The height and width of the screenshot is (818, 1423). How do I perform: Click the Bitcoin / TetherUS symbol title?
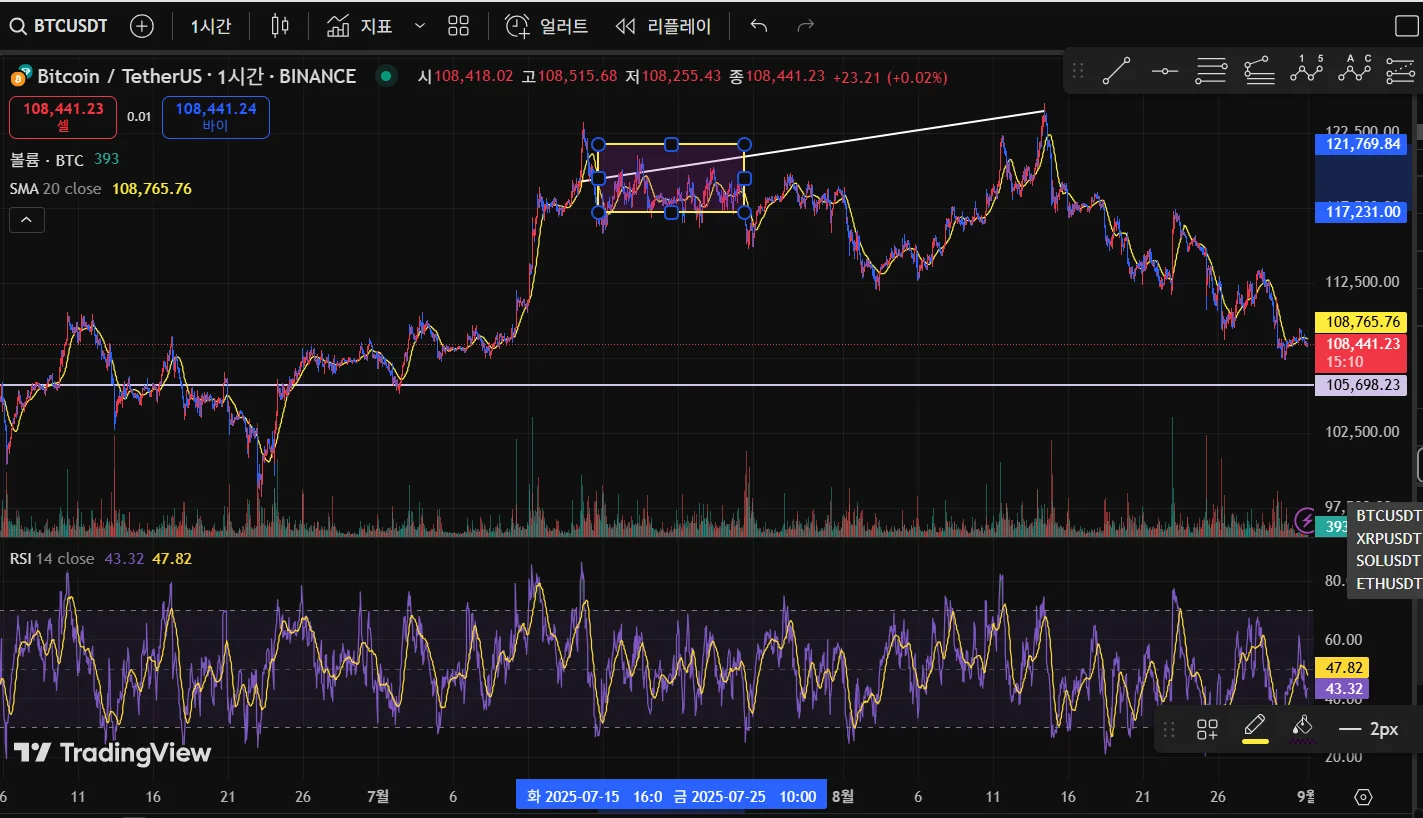click(197, 76)
